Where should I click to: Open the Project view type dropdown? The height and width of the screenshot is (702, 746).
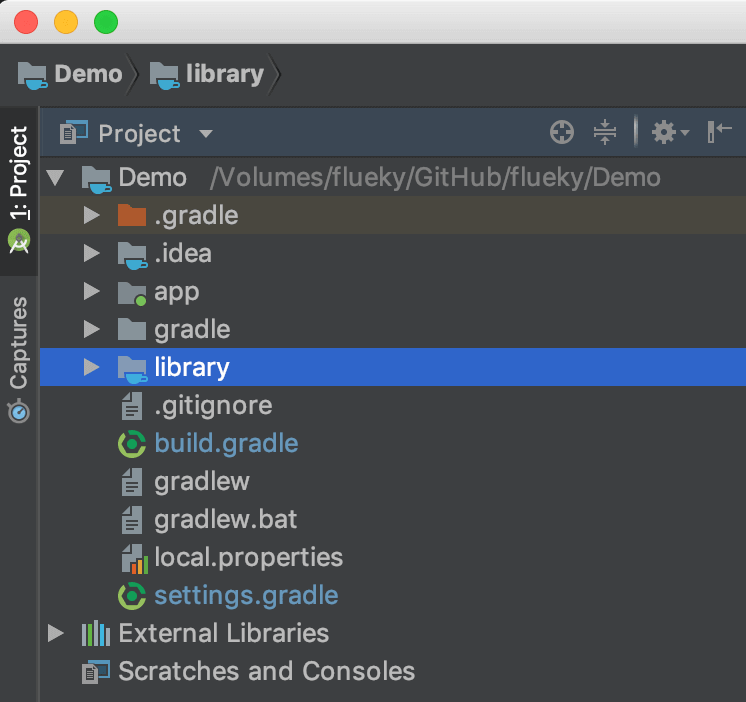pyautogui.click(x=206, y=133)
